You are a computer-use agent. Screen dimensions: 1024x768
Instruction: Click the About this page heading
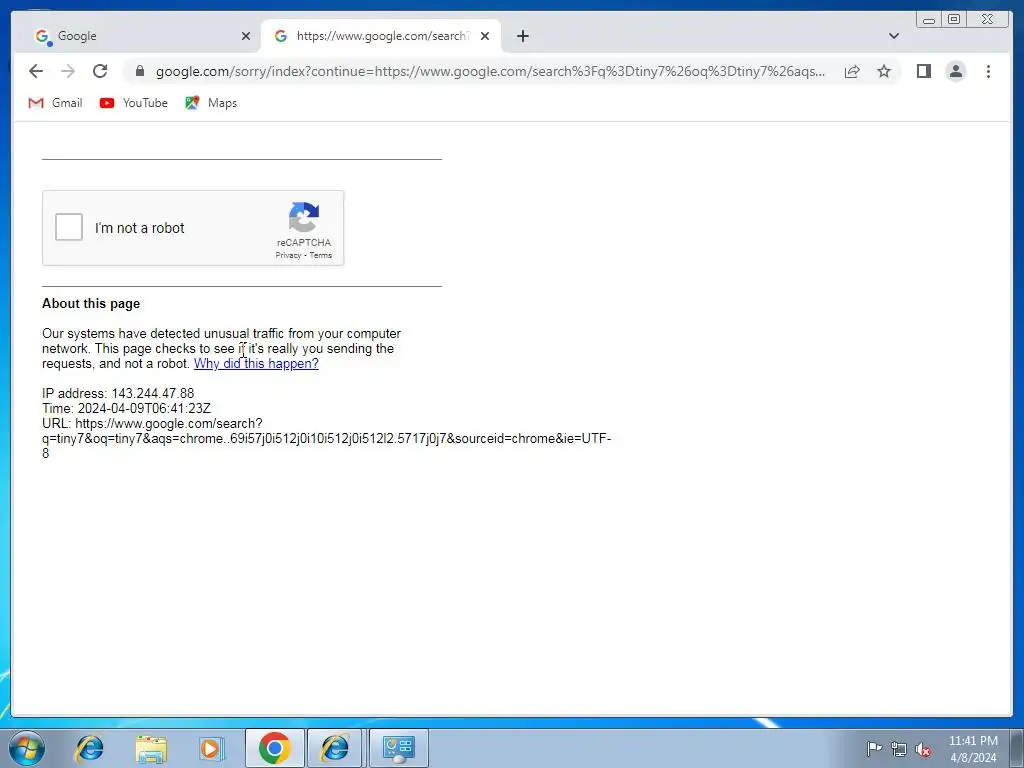point(91,304)
